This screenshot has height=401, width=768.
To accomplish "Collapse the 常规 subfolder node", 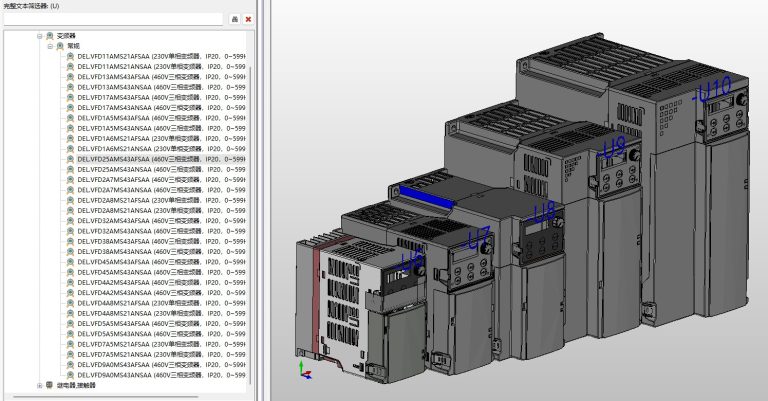I will pyautogui.click(x=49, y=46).
